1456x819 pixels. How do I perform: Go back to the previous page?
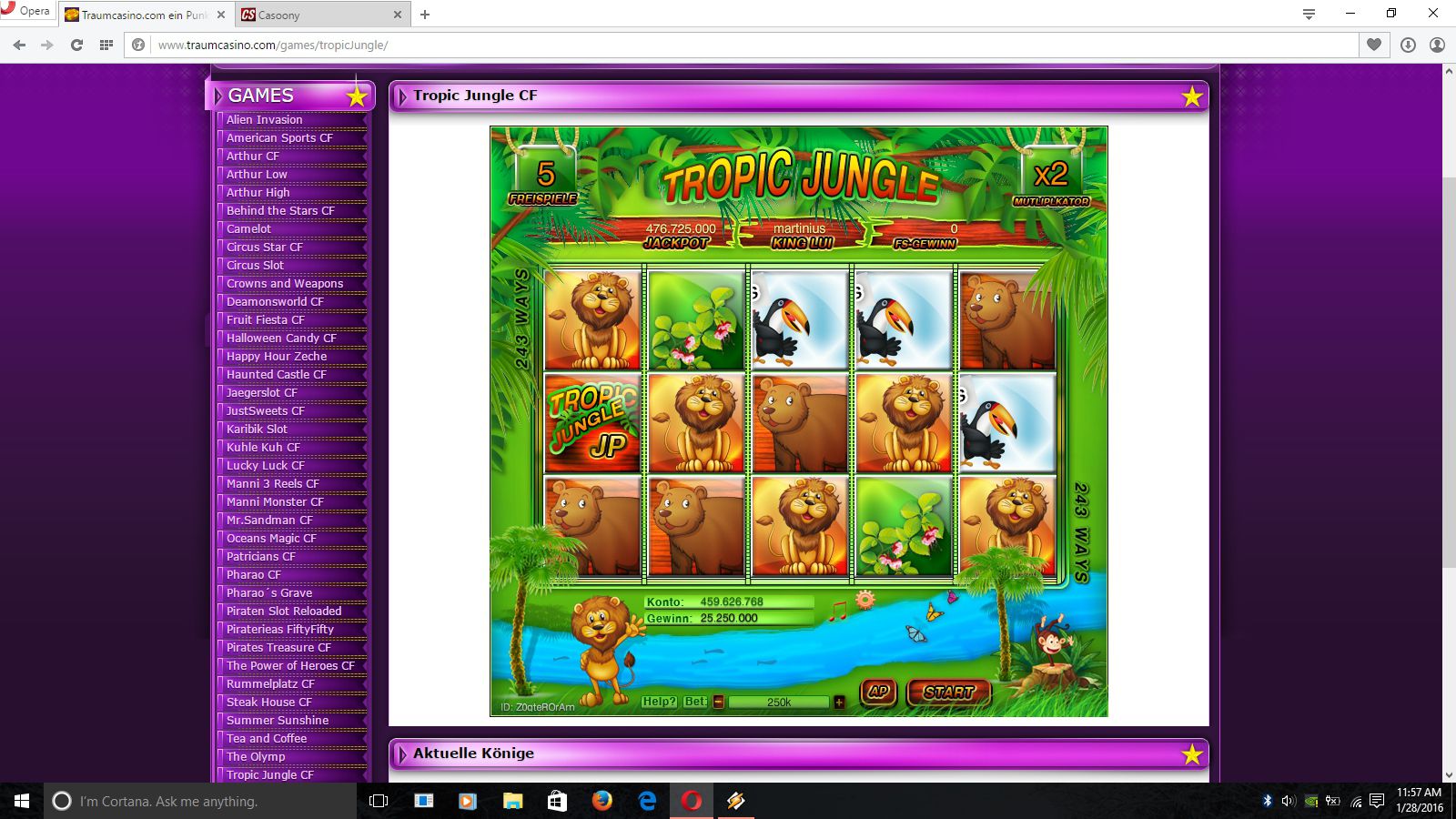point(19,45)
